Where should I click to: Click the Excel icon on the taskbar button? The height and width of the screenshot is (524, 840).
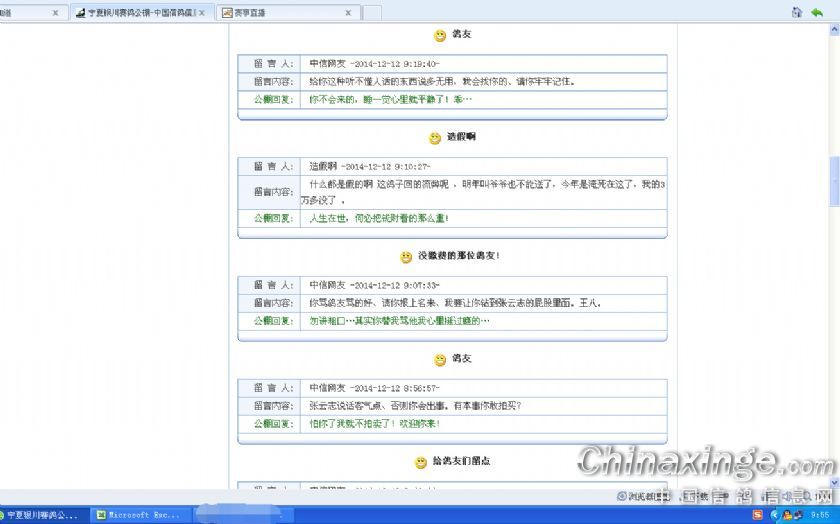tap(101, 515)
